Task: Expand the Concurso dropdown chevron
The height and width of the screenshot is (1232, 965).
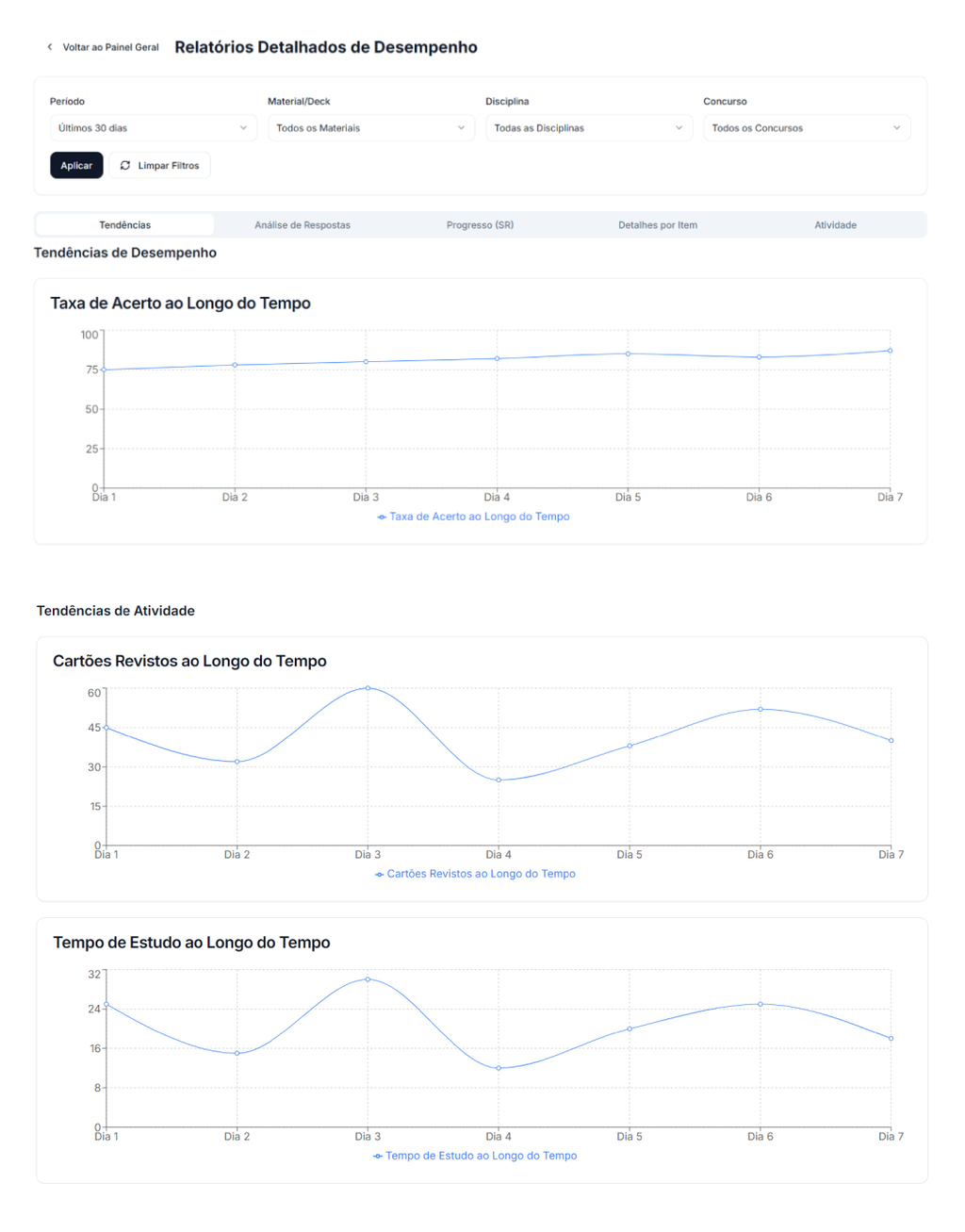Action: pos(896,128)
